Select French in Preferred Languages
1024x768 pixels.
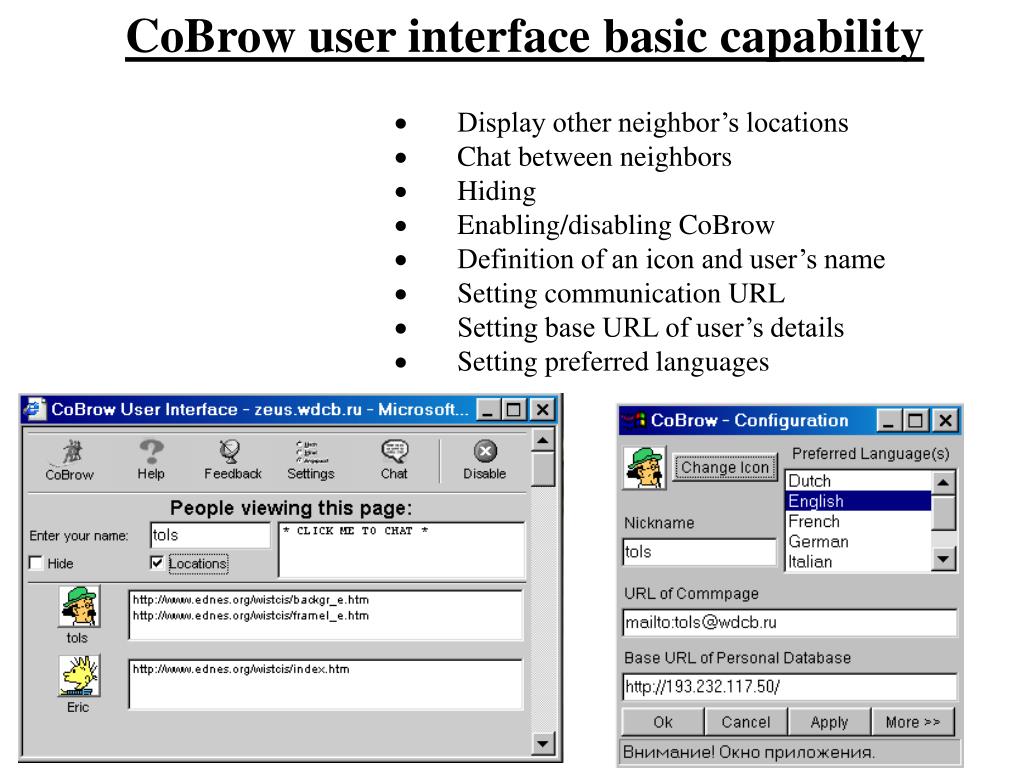click(858, 521)
